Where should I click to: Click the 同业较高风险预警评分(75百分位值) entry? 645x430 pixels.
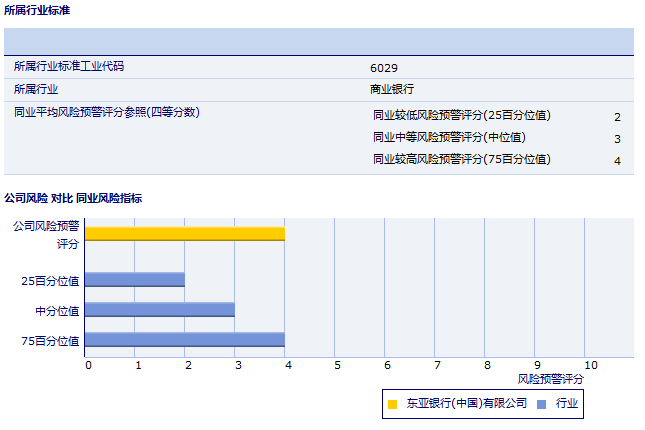(461, 159)
